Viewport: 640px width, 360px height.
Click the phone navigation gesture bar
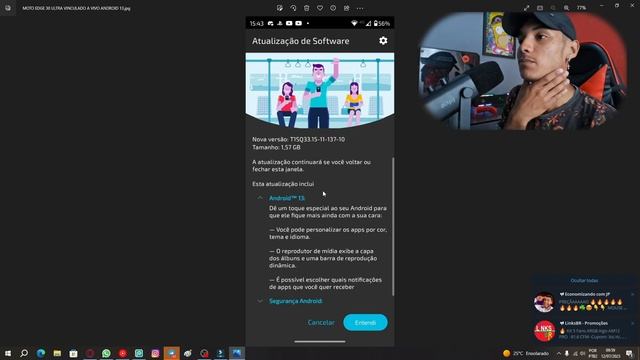[320, 342]
